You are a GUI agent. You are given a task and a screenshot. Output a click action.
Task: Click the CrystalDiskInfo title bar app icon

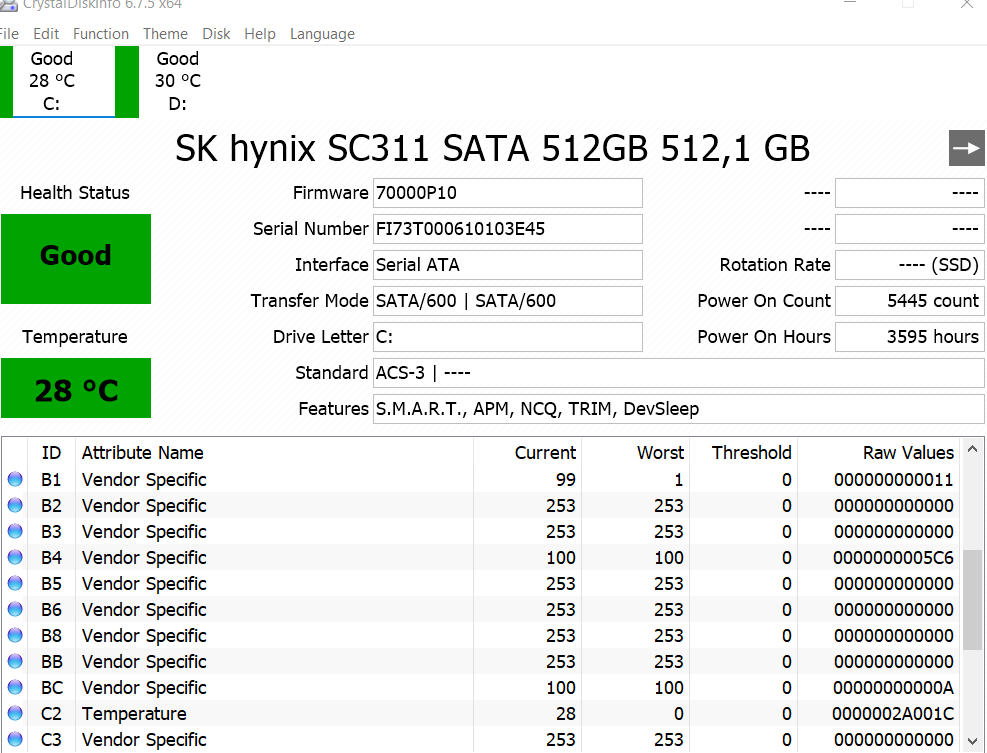(8, 4)
